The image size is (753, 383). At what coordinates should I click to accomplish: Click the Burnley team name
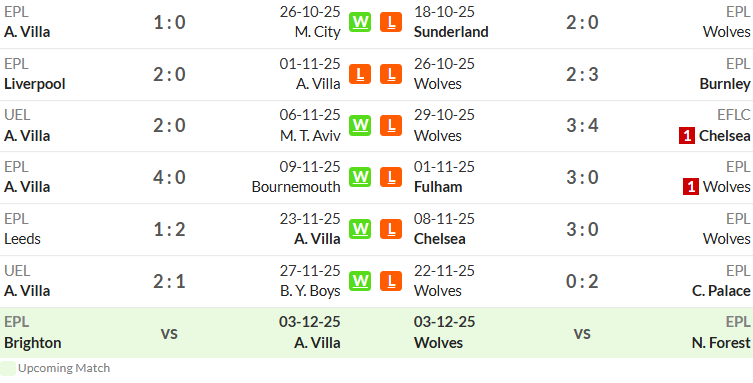tap(725, 84)
